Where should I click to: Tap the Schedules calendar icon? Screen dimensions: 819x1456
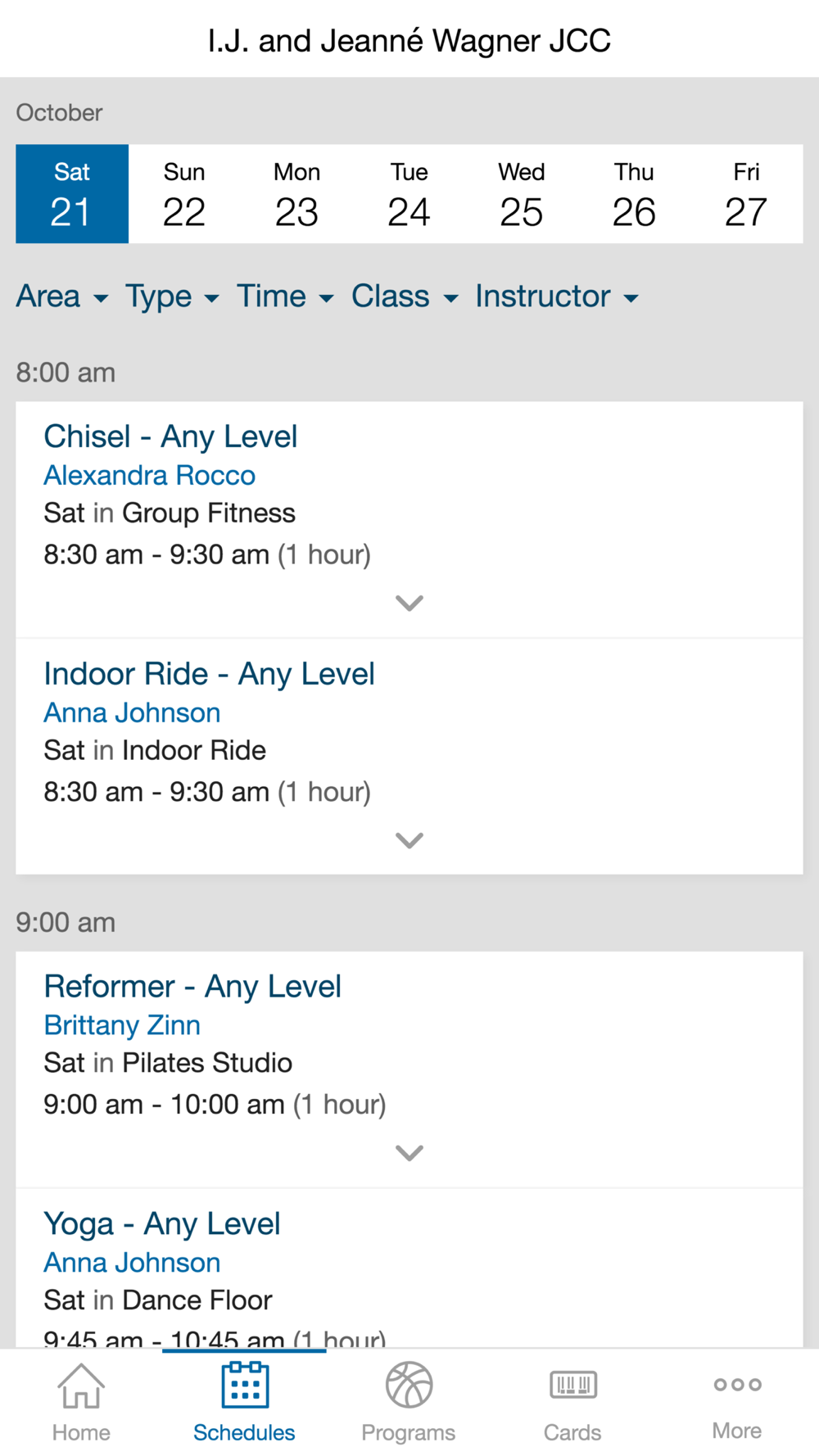click(x=245, y=1386)
